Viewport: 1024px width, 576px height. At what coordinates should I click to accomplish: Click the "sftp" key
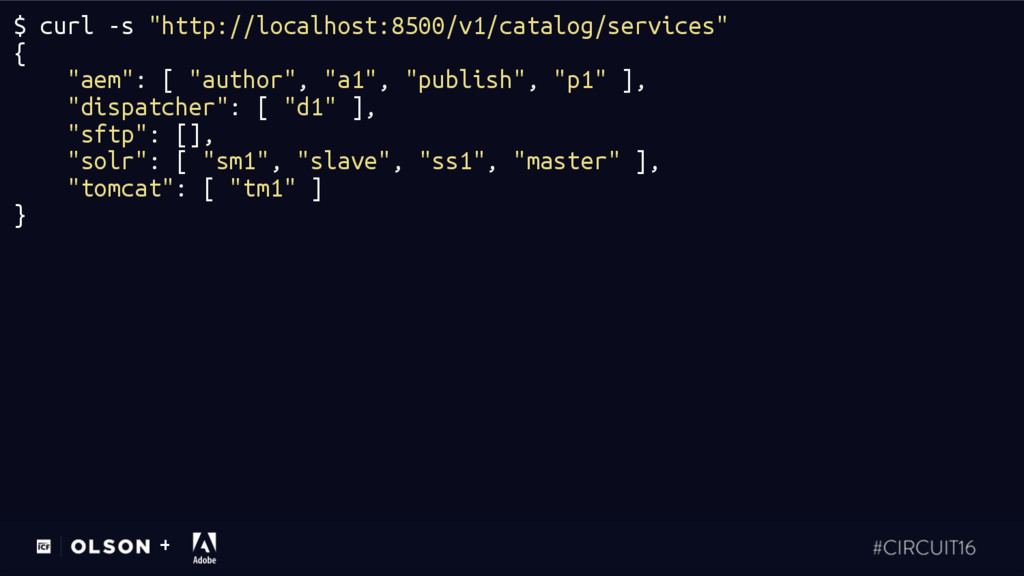click(x=108, y=135)
